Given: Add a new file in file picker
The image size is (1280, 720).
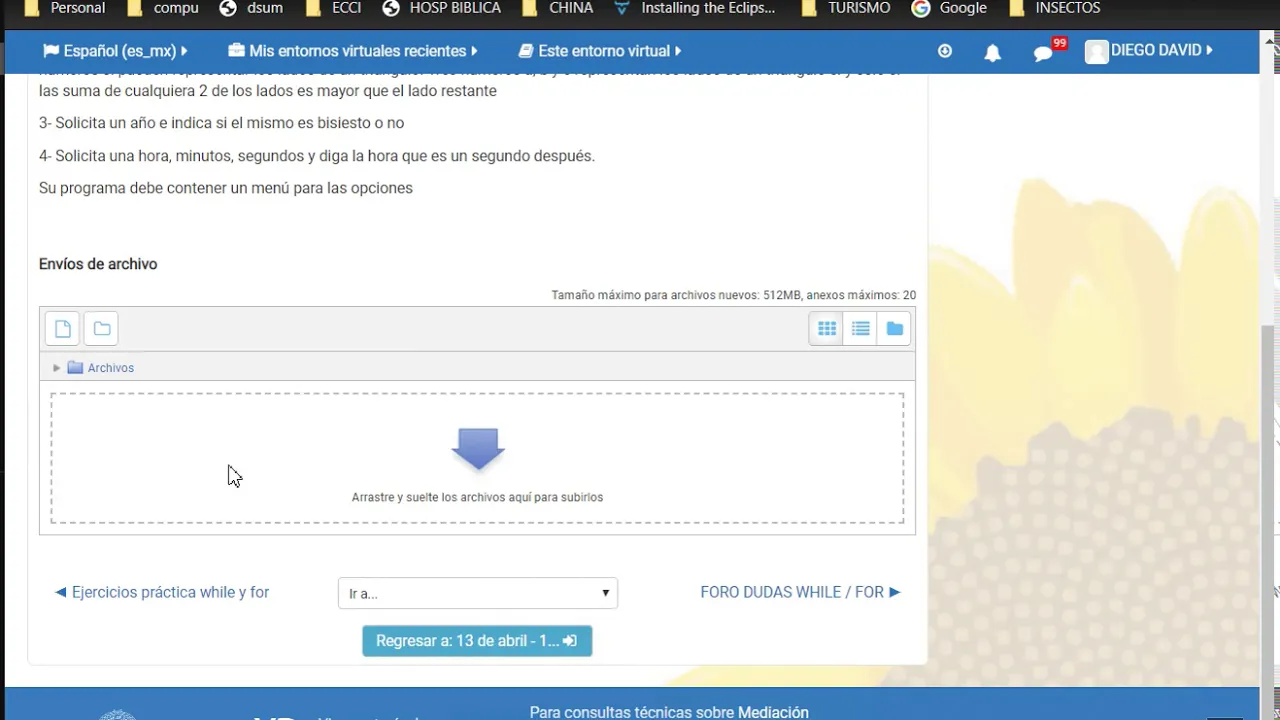Looking at the screenshot, I should point(62,328).
